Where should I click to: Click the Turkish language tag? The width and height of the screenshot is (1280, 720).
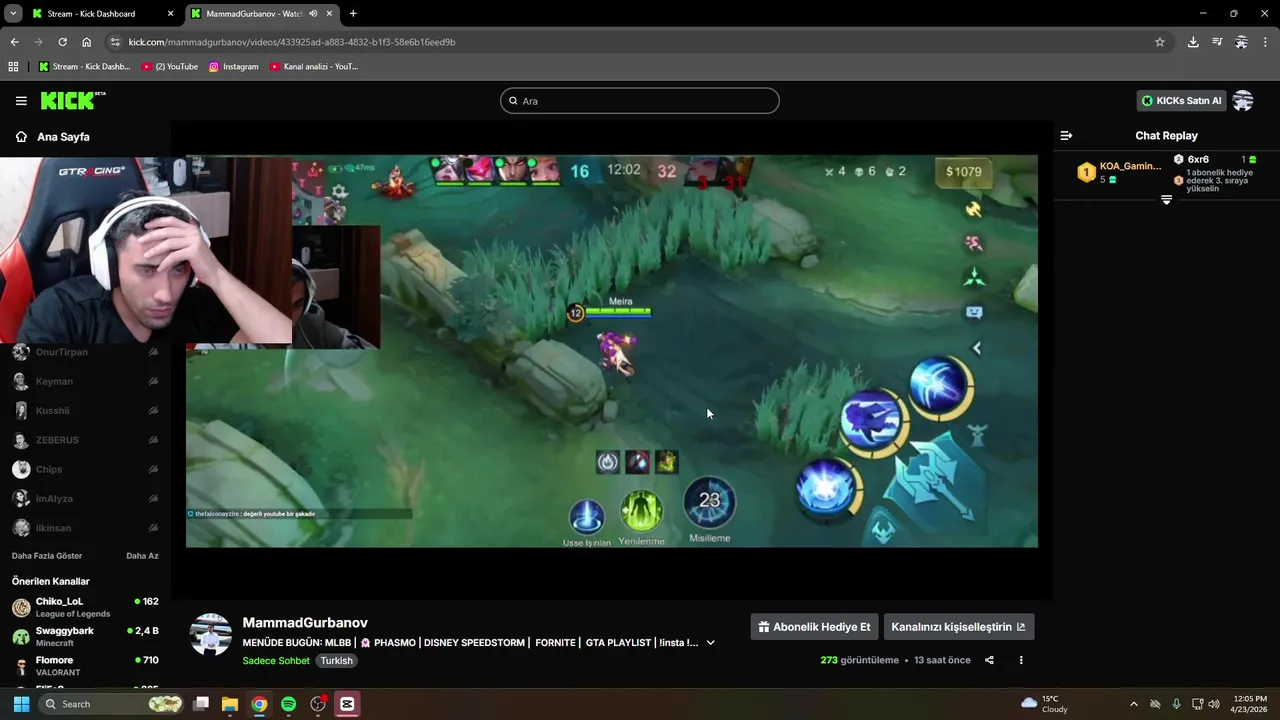(337, 661)
